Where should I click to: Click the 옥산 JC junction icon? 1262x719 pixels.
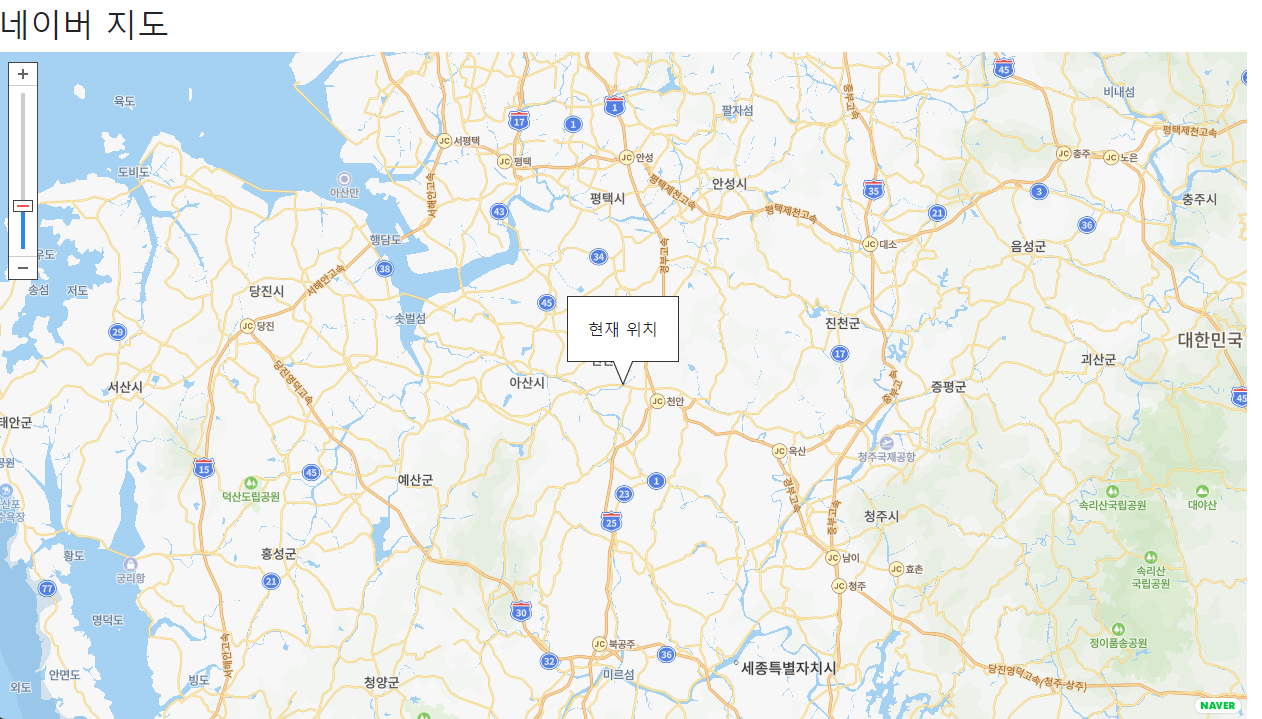point(779,451)
